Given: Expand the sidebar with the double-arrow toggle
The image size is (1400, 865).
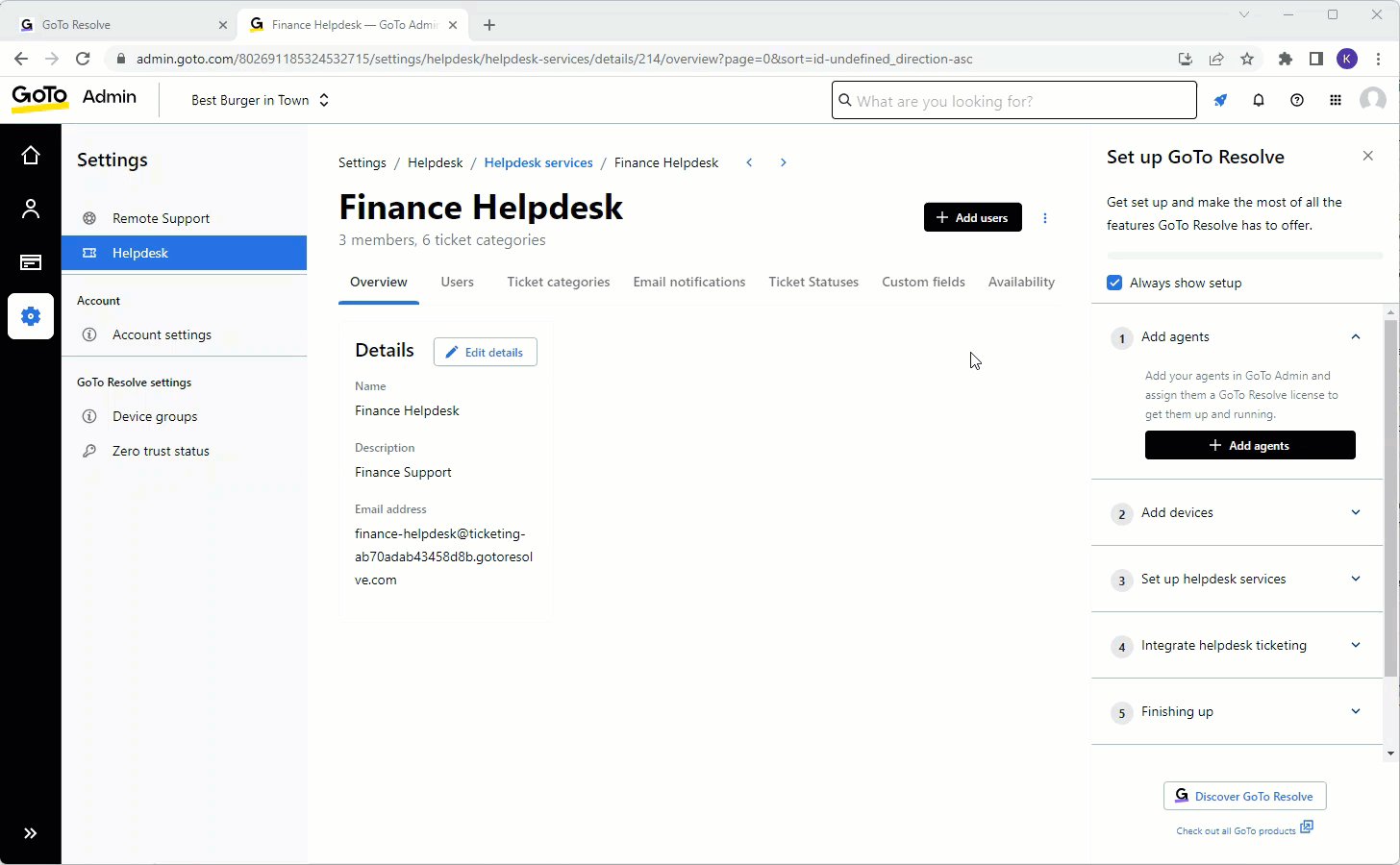Looking at the screenshot, I should coord(31,832).
